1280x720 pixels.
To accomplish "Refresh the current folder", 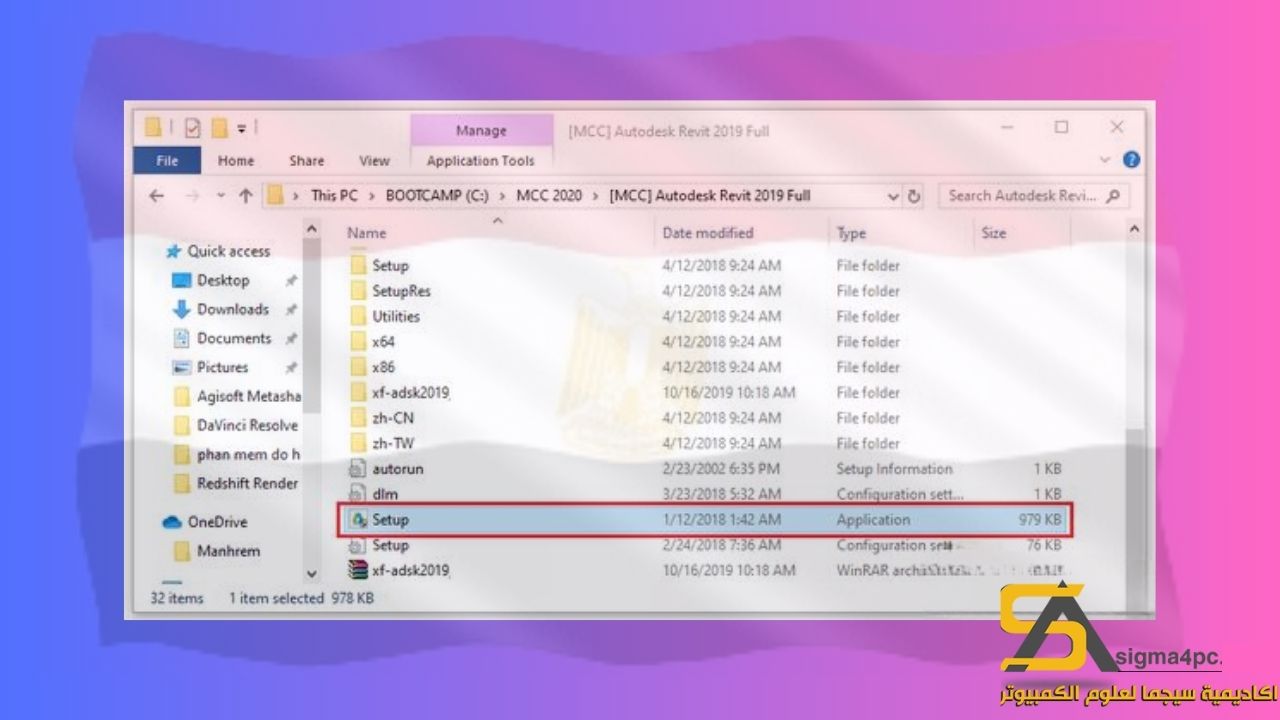I will tap(913, 197).
